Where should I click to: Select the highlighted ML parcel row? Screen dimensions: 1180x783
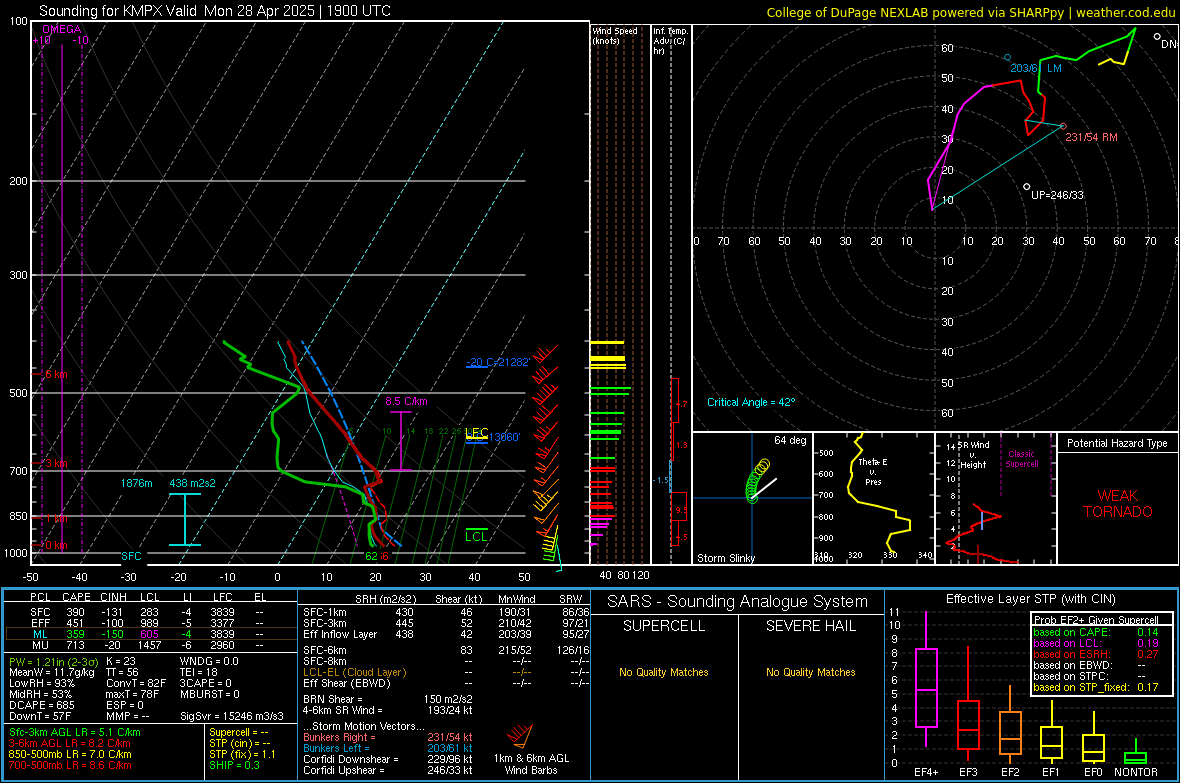[x=149, y=634]
